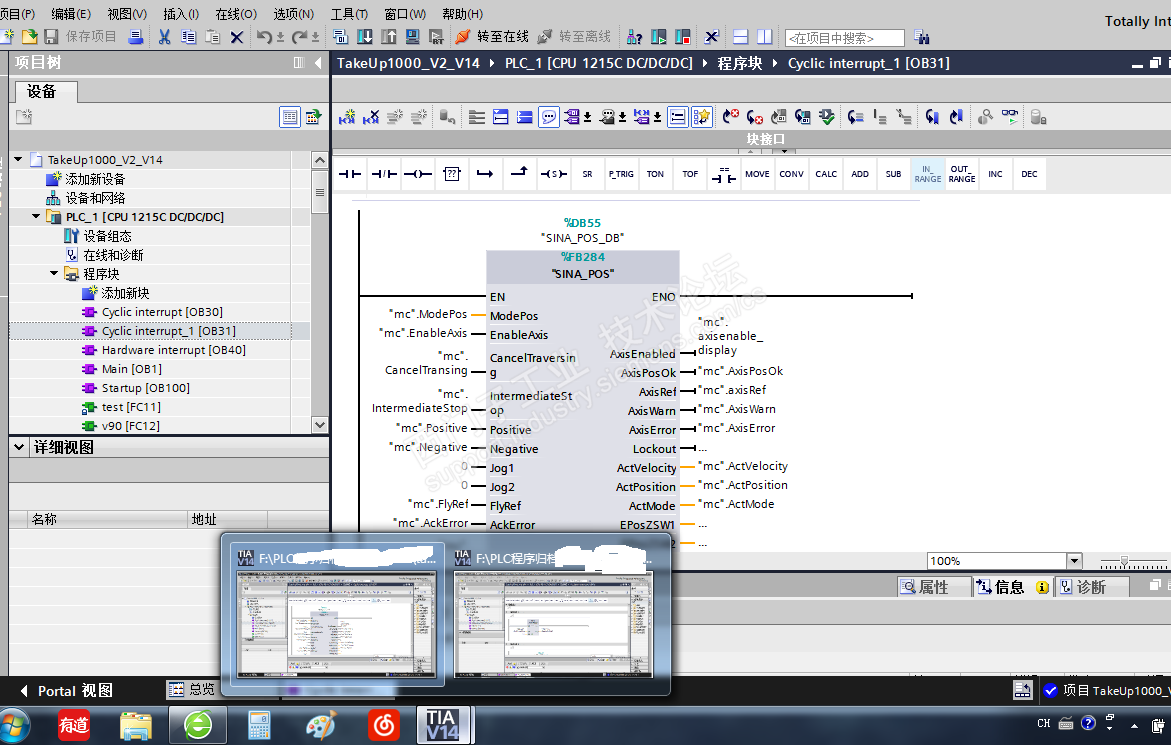
Task: Click 转至在线 go online button
Action: [x=492, y=37]
